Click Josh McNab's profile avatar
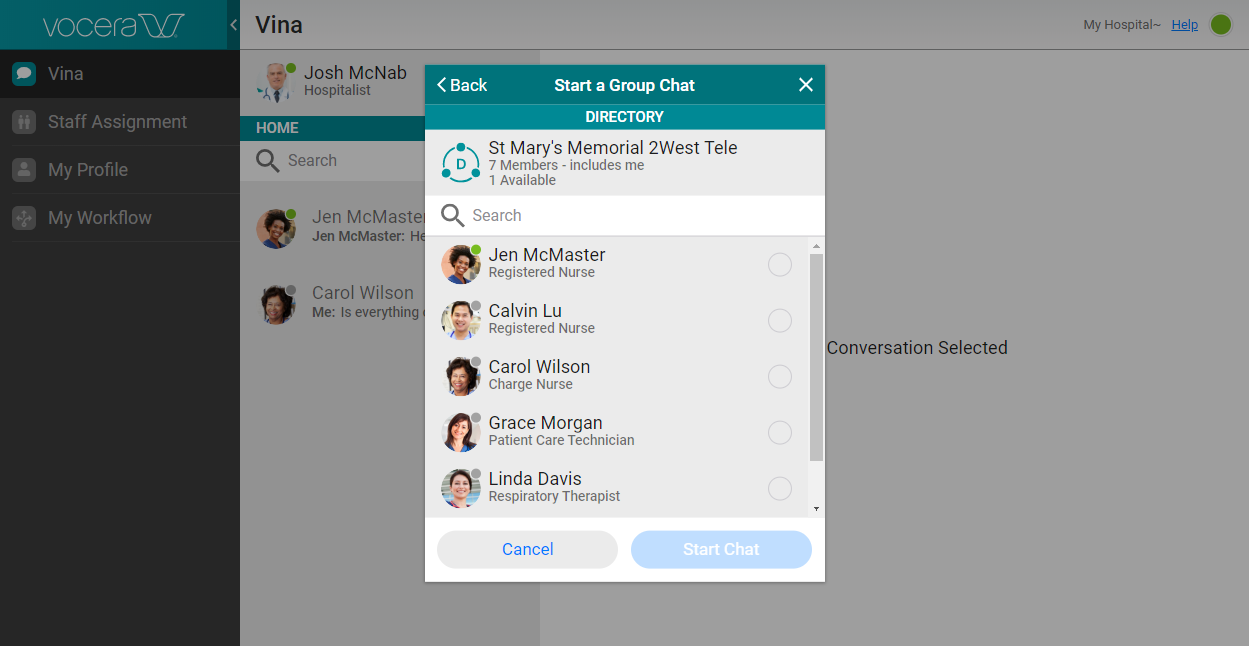This screenshot has width=1249, height=646. point(274,82)
